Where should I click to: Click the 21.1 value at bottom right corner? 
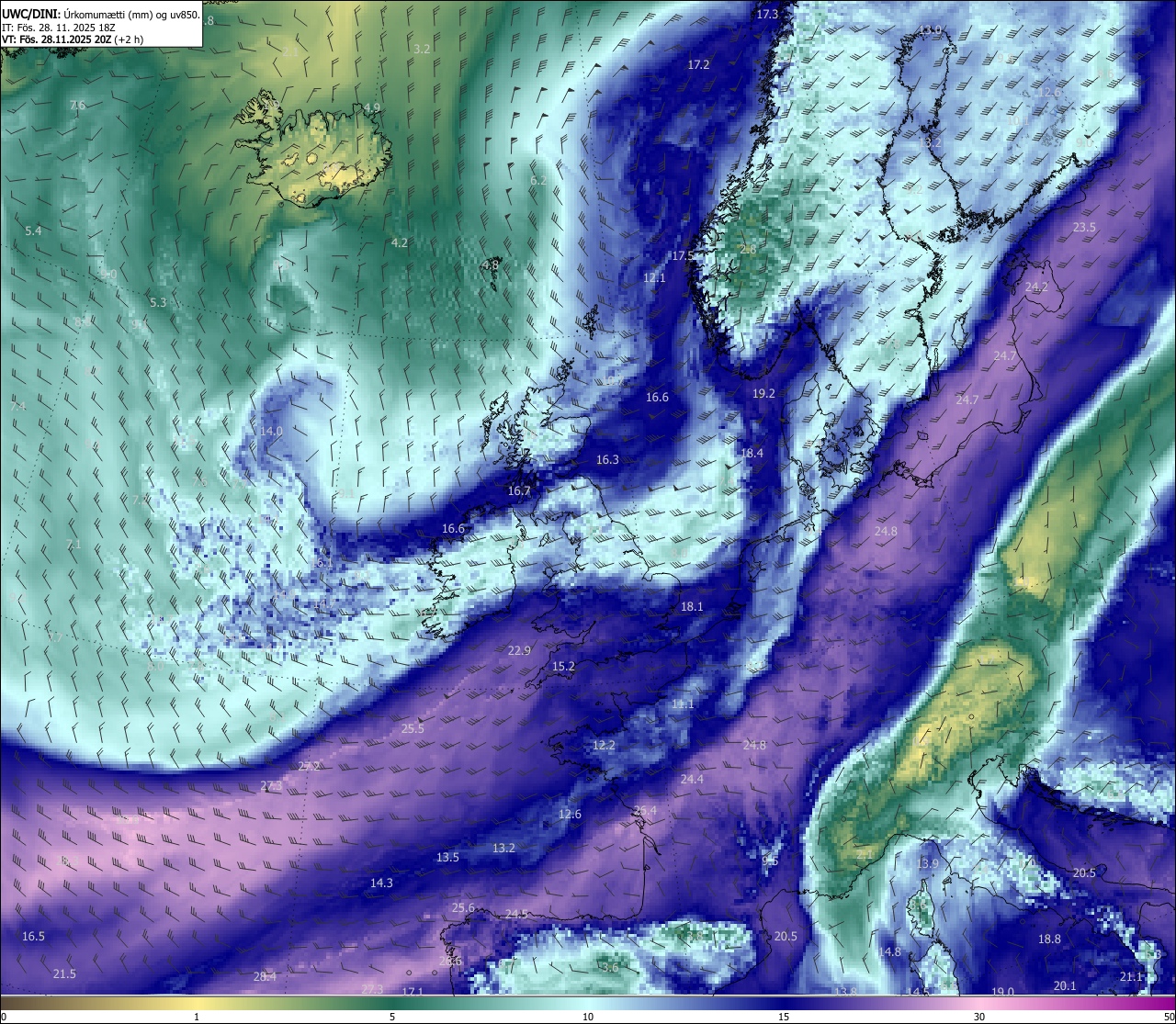pos(1131,976)
